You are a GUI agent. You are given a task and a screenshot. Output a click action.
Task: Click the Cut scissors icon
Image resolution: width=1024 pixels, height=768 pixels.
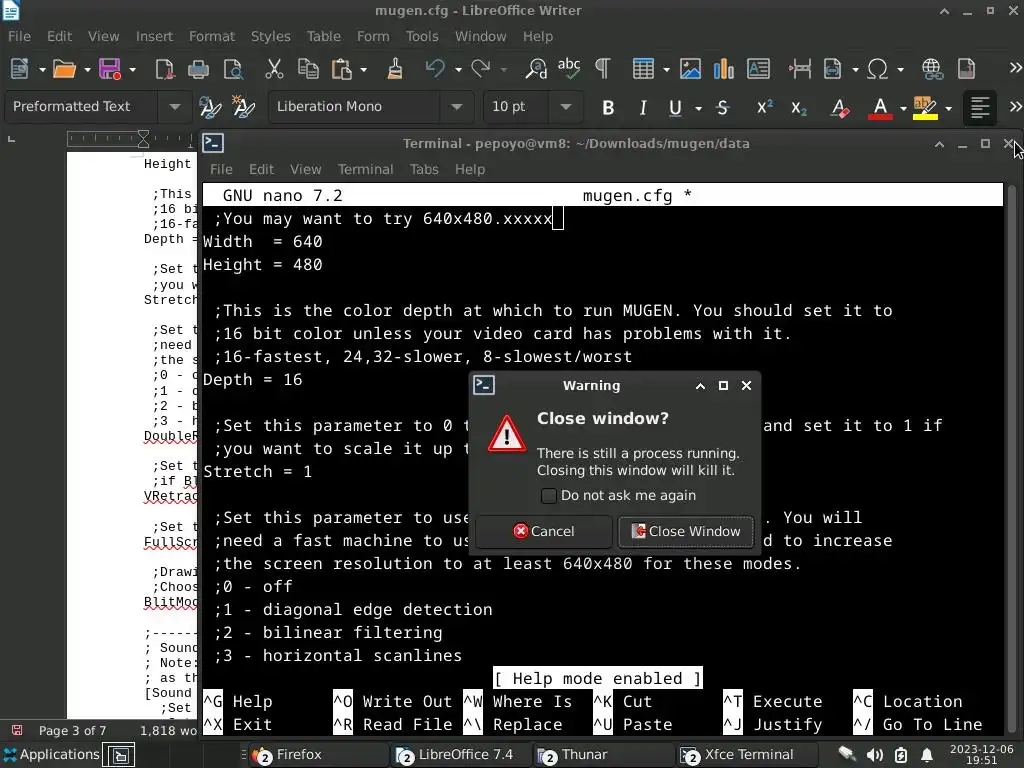[x=274, y=69]
